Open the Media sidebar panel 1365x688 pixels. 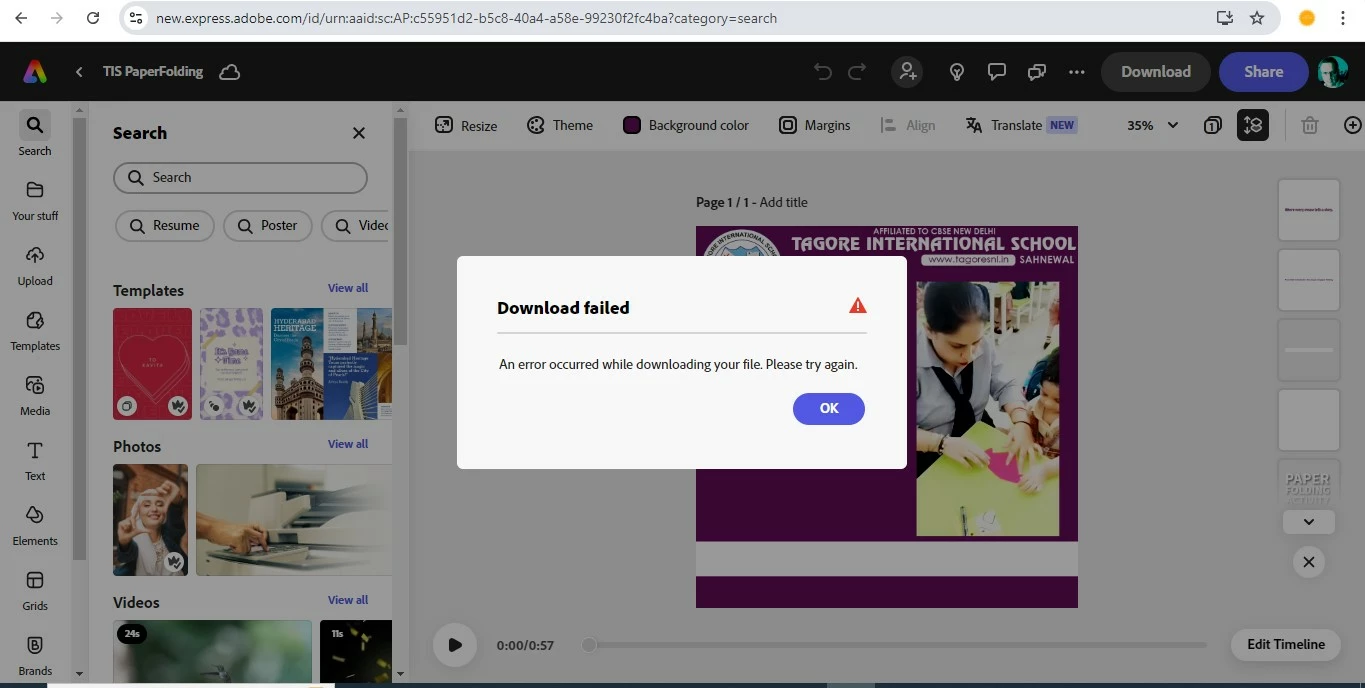[x=35, y=395]
